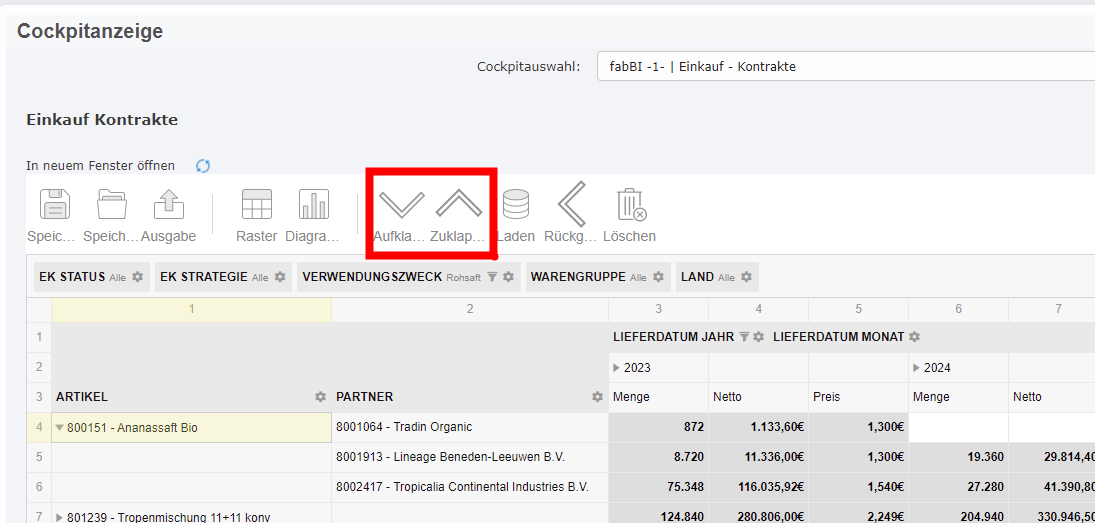Click the LIEFERDATUM JAHR funnel icon

(744, 337)
